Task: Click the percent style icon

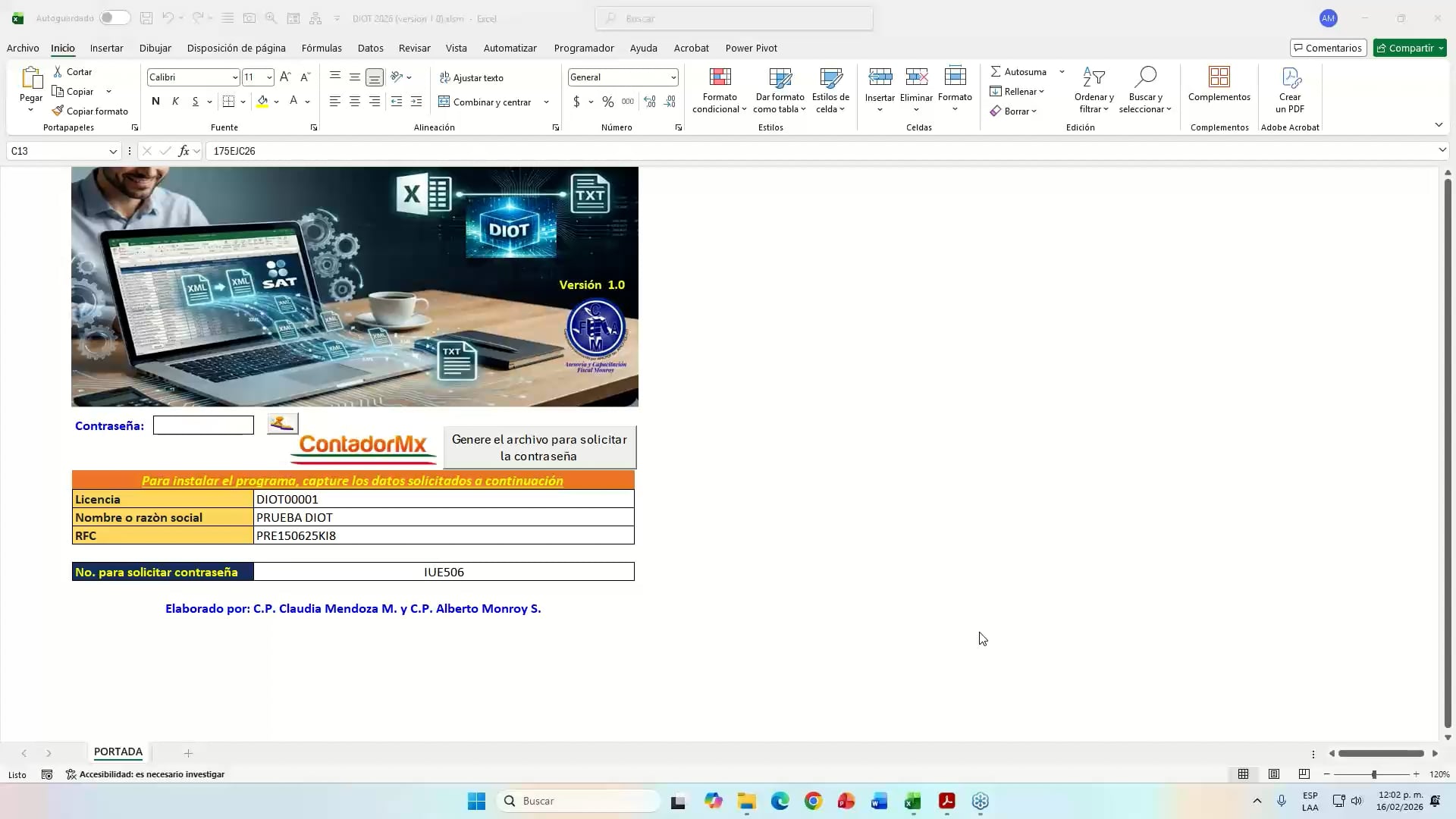Action: click(x=608, y=102)
